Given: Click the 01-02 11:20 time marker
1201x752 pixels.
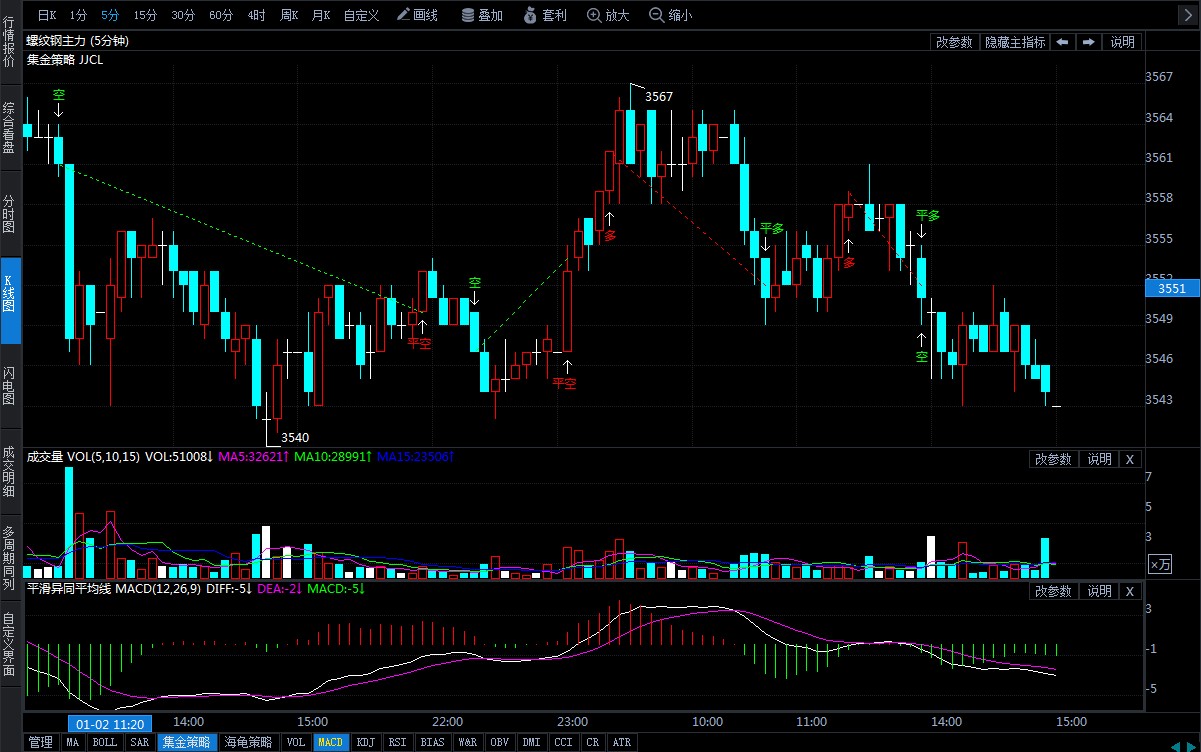Looking at the screenshot, I should (x=110, y=723).
